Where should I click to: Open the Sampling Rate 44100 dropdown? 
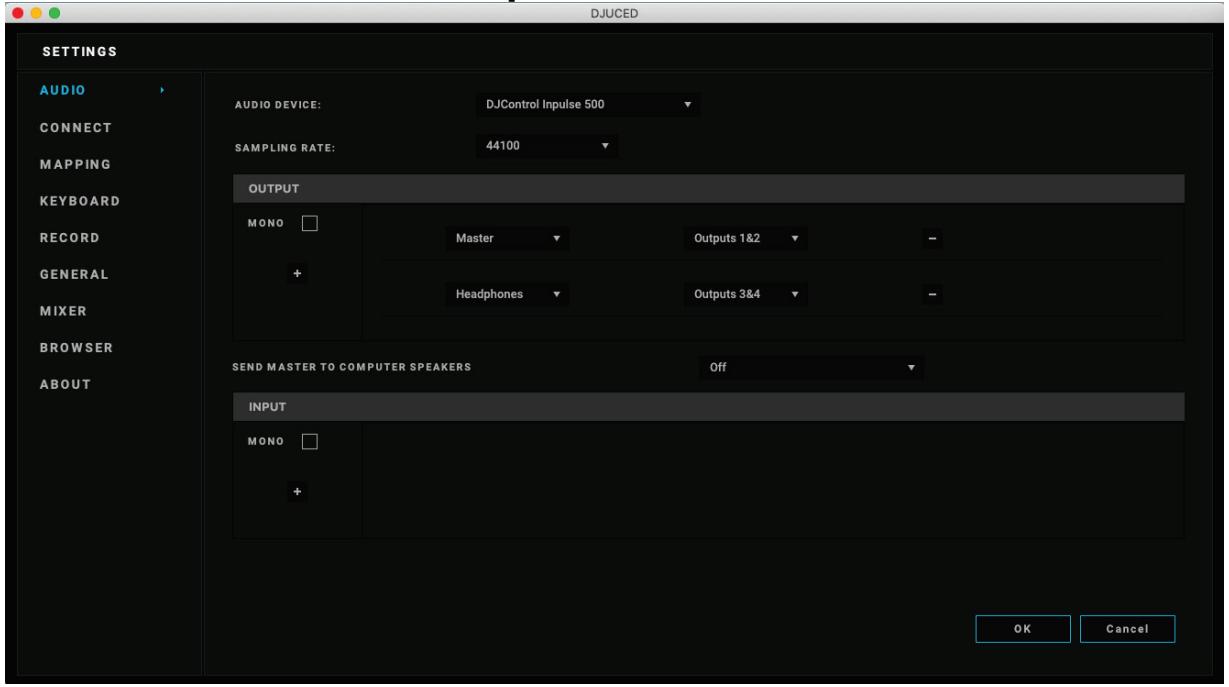click(x=546, y=146)
